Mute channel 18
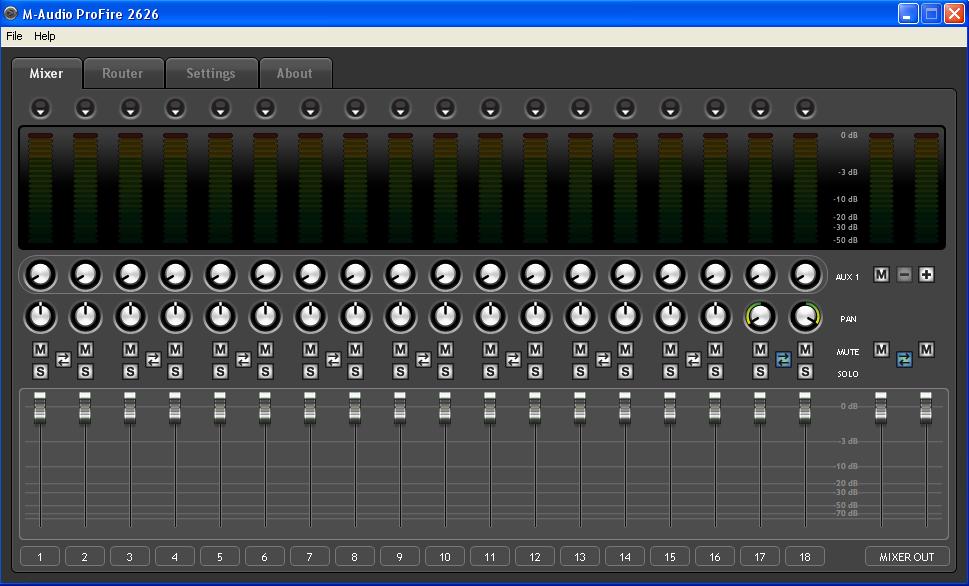 tap(805, 350)
